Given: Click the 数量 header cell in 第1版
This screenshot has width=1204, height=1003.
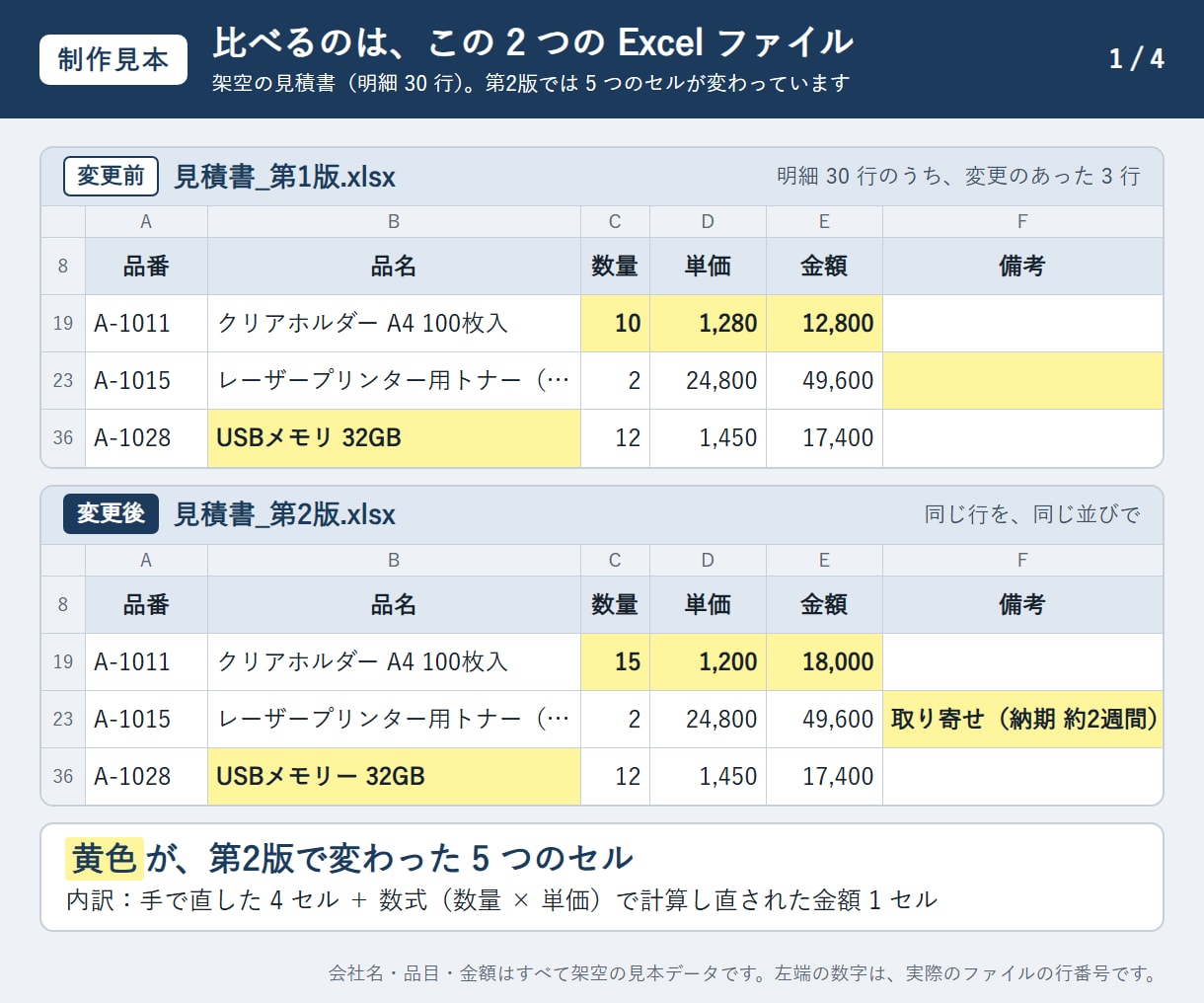Looking at the screenshot, I should click(615, 267).
